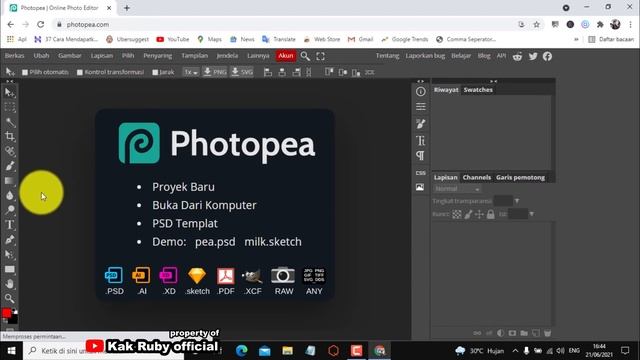Select the Gradient tool
640x360 pixels.
[x=9, y=180]
